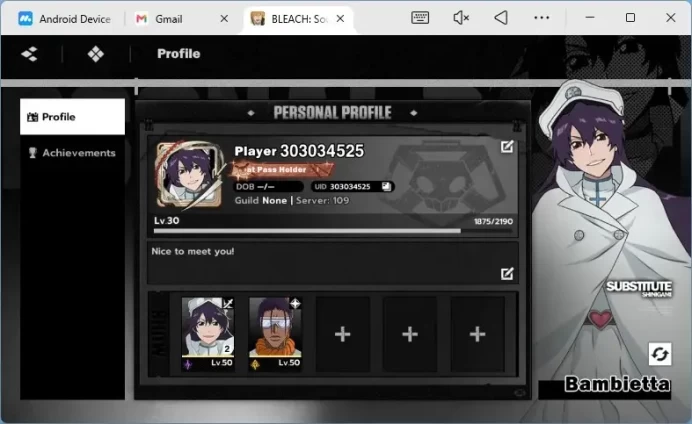Click the player name 303034525 text
Screen dimensions: 692x424
[x=299, y=151]
